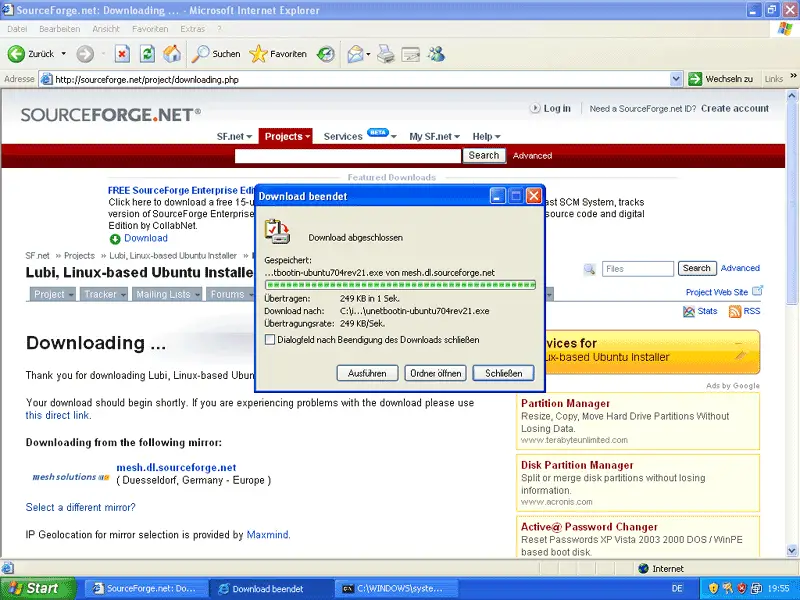Open the History (Verlauf) toolbar icon
Image resolution: width=800 pixels, height=600 pixels.
click(326, 54)
